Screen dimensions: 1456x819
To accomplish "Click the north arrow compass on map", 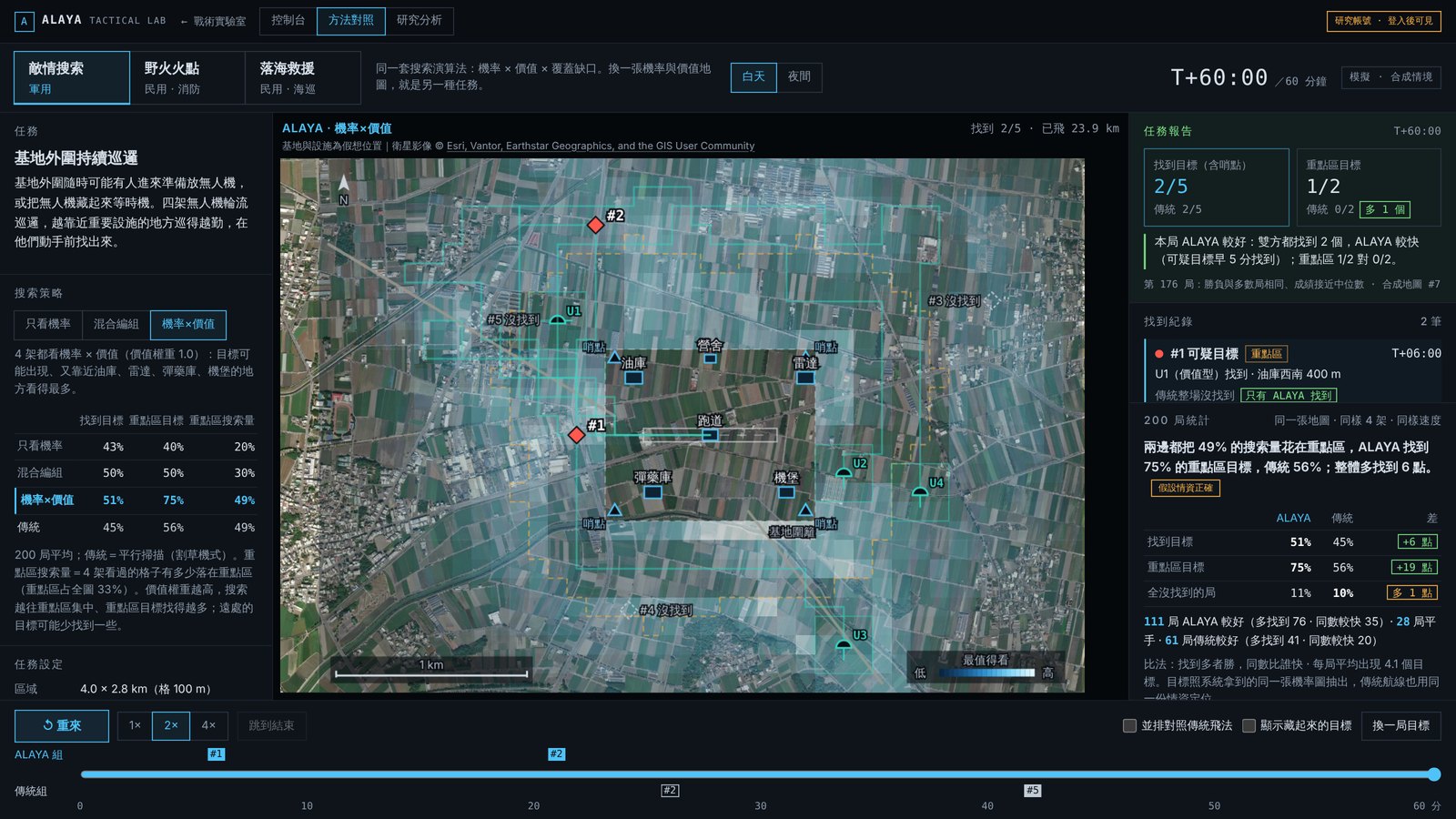I will point(343,189).
